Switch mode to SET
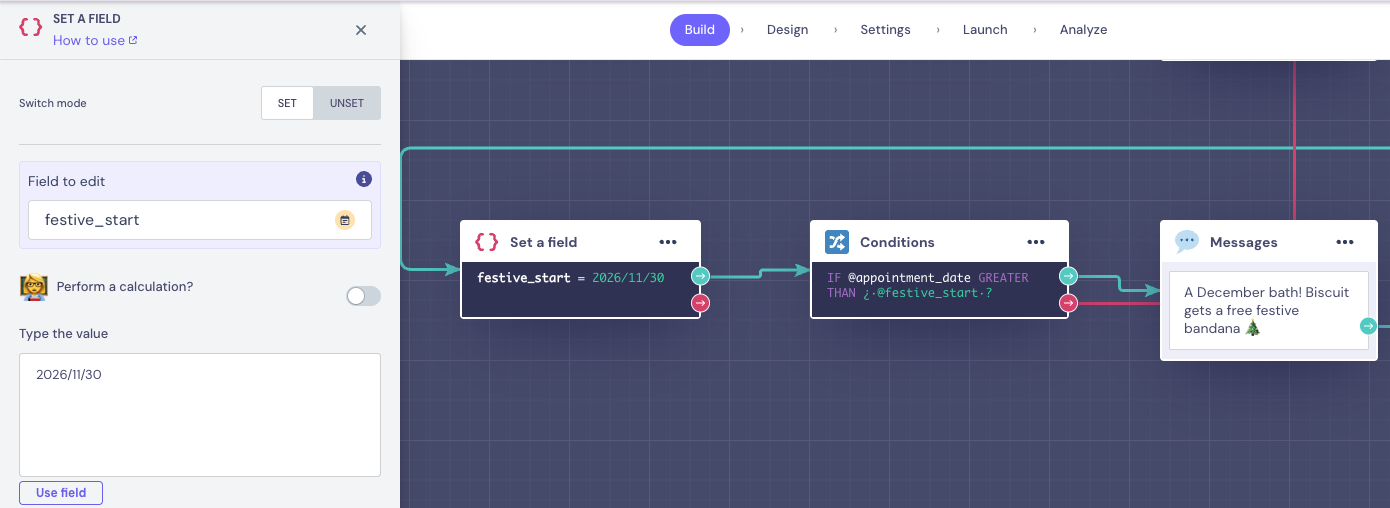The image size is (1390, 508). pyautogui.click(x=287, y=103)
